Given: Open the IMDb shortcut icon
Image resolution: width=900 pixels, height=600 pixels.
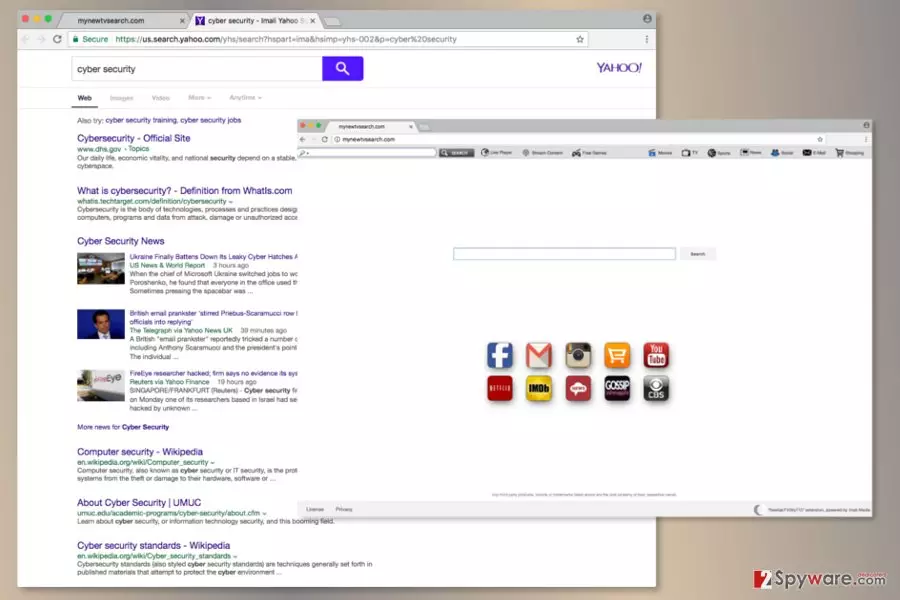Looking at the screenshot, I should pyautogui.click(x=539, y=389).
